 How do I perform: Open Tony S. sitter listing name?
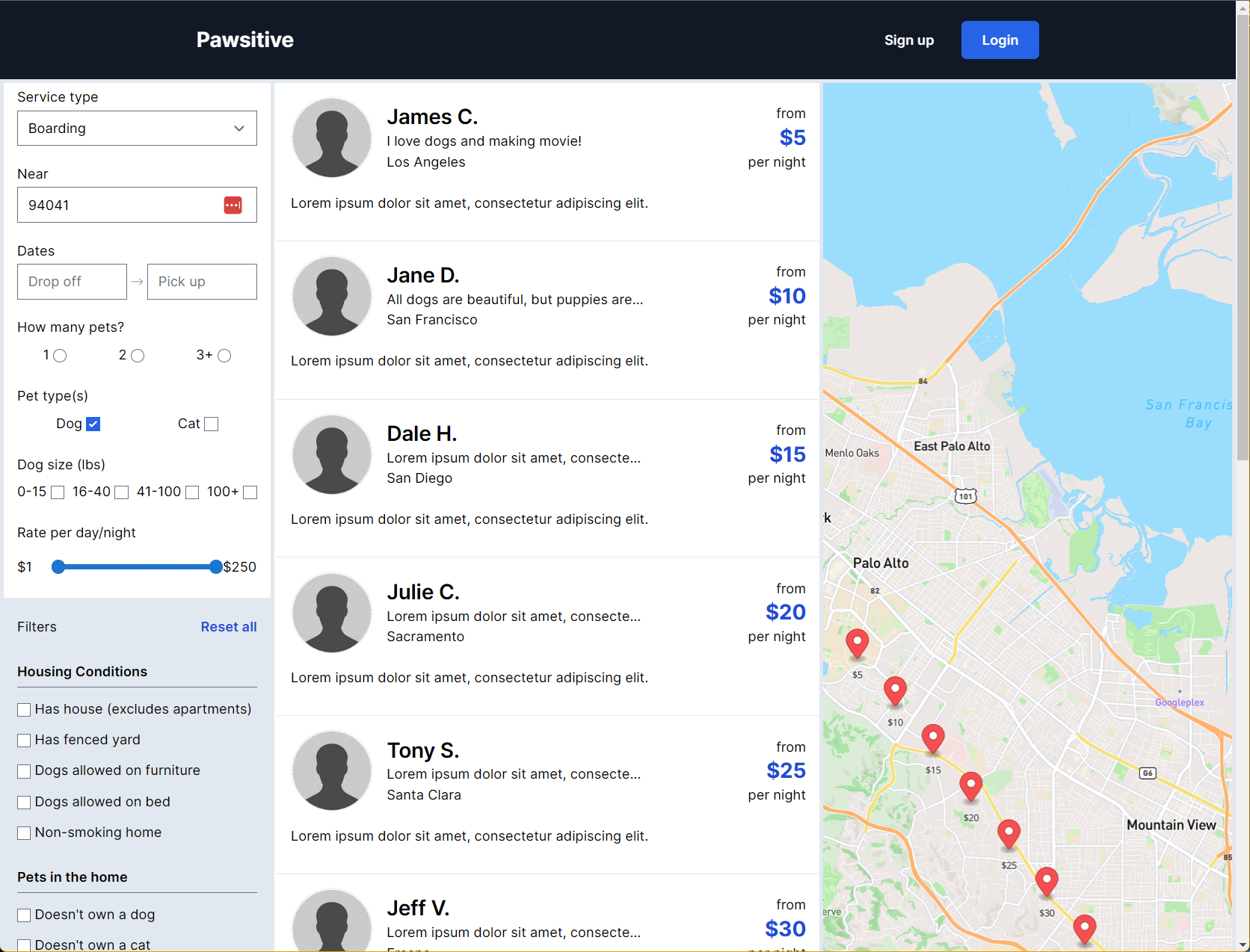coord(423,750)
